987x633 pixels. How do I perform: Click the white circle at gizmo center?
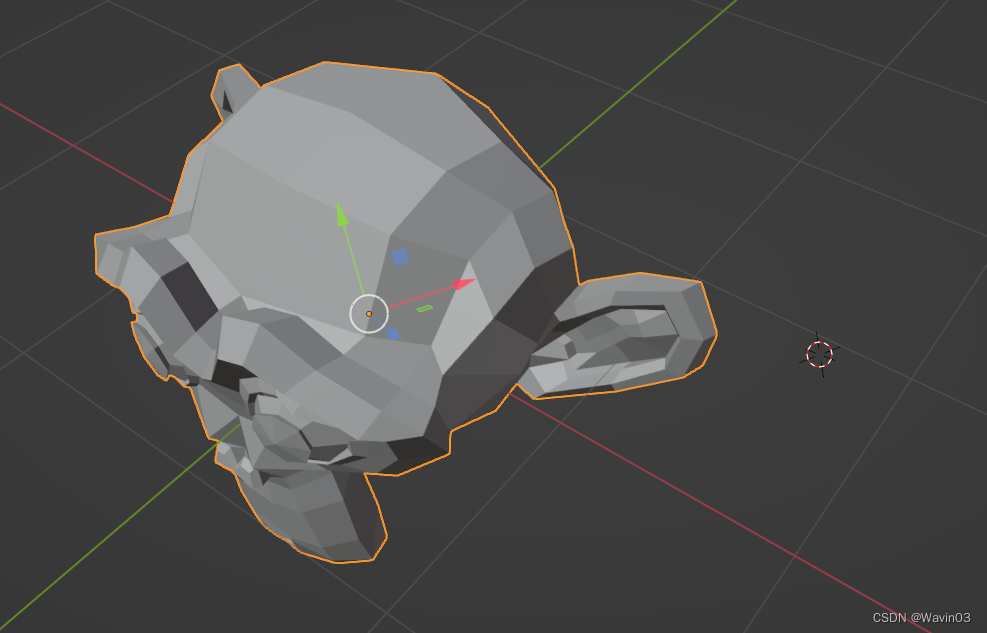pyautogui.click(x=369, y=313)
